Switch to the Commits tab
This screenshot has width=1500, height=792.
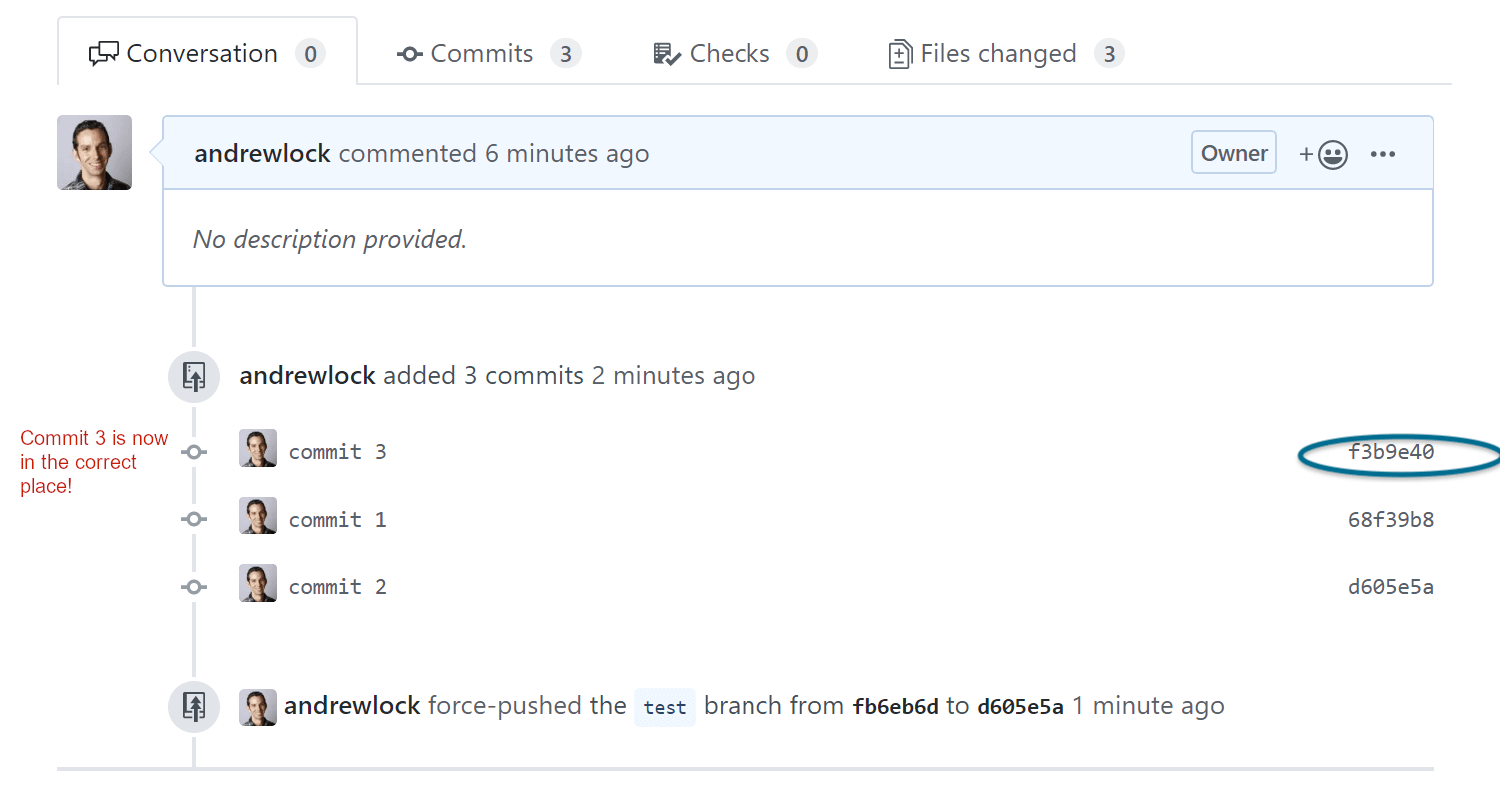[481, 53]
